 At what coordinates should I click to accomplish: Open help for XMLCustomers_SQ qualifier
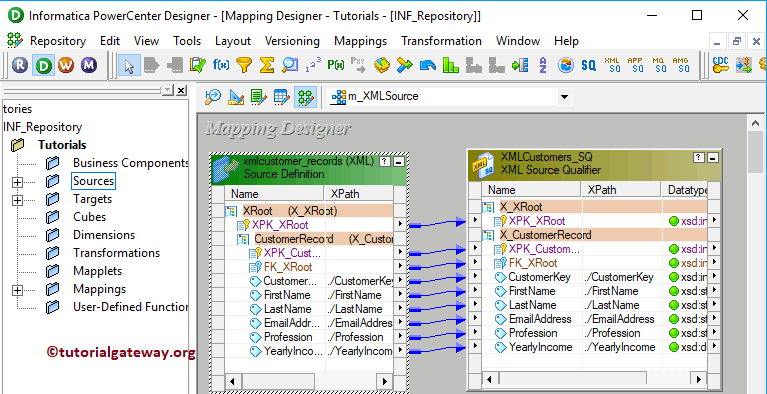(699, 158)
